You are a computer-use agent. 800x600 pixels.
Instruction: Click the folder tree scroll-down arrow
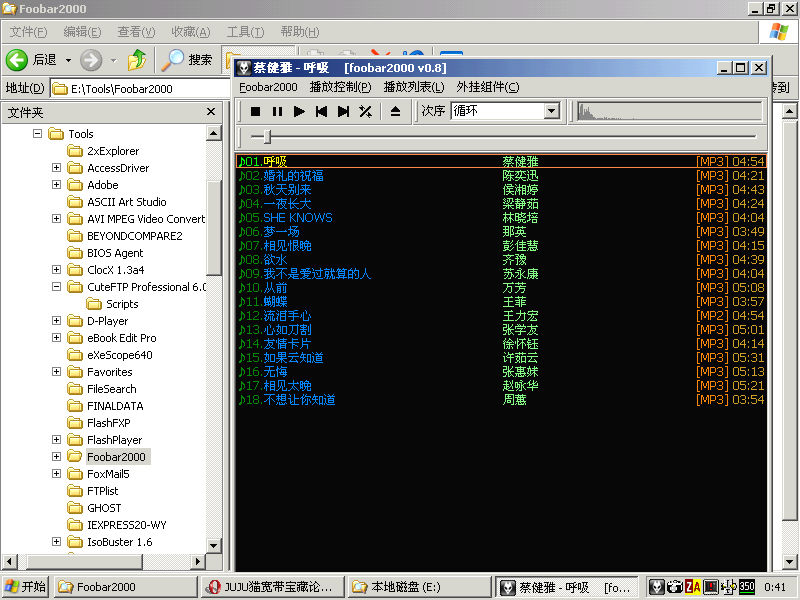(x=214, y=545)
